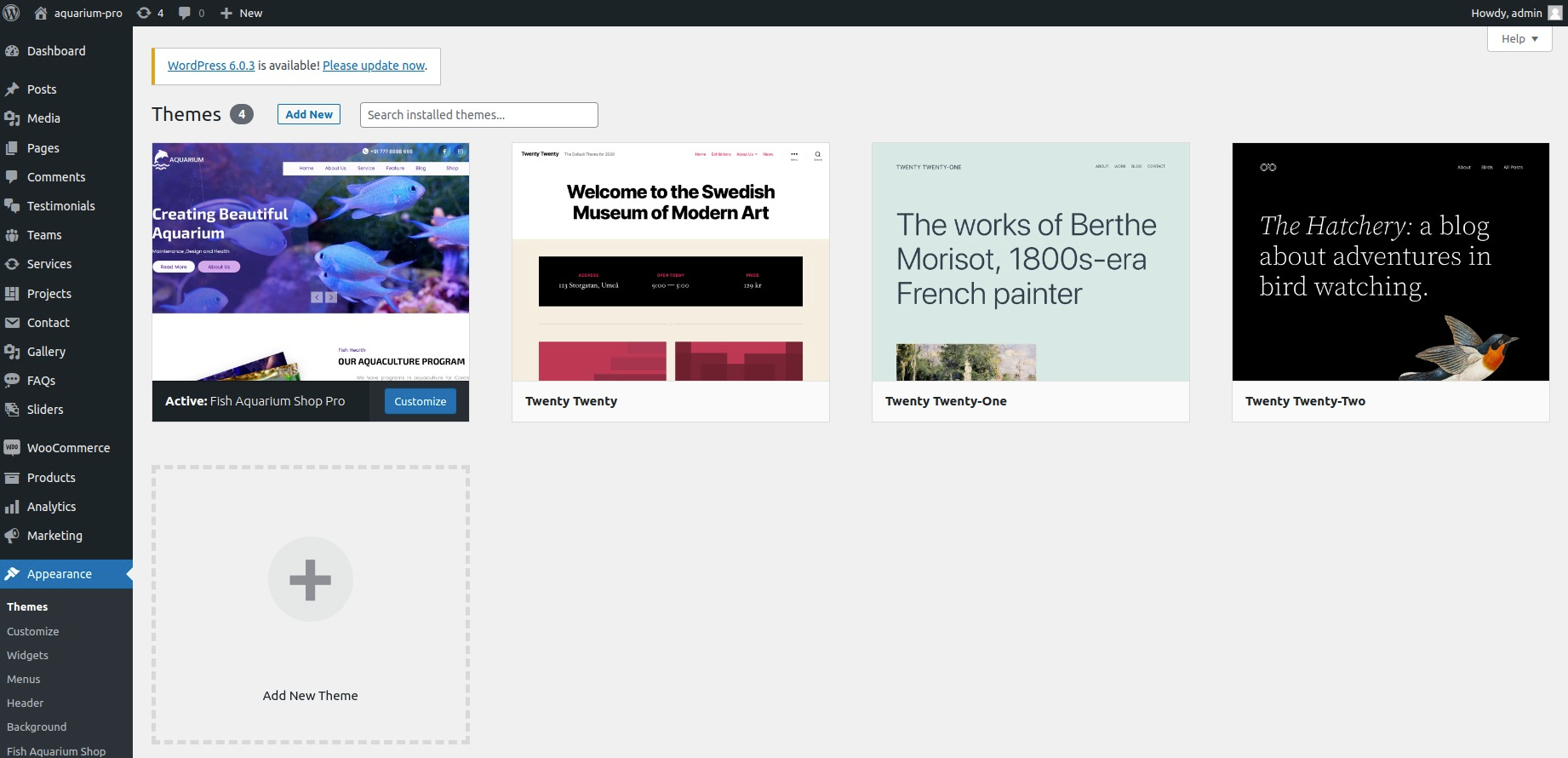Open the aquarium-pro site home icon
Screen dimensions: 1568x758
click(41, 13)
